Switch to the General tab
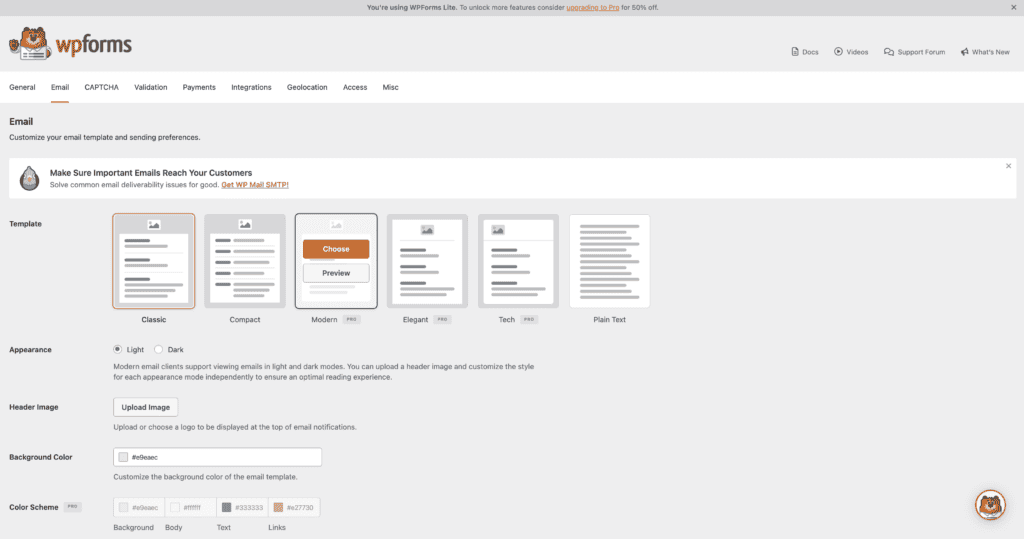The width and height of the screenshot is (1024, 539). click(x=22, y=87)
